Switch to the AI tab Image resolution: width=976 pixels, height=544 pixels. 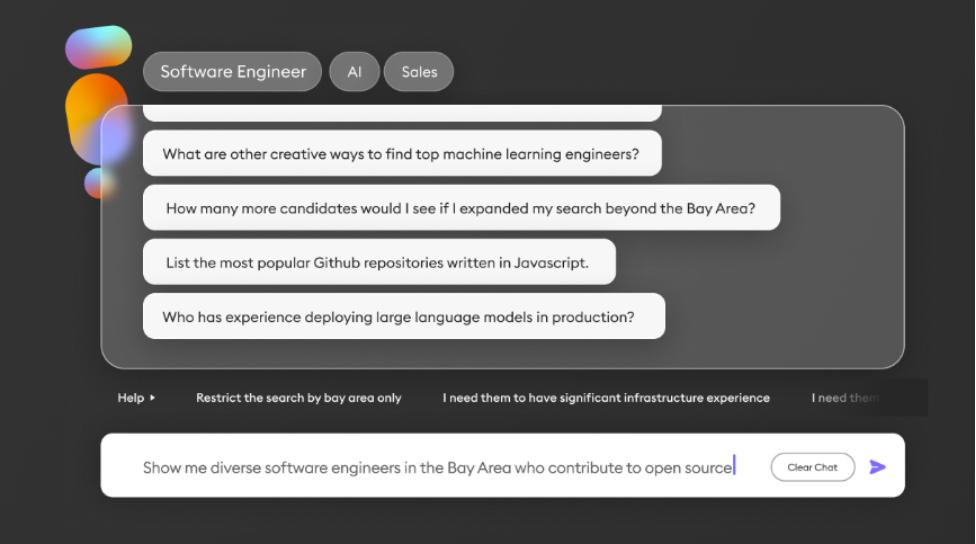click(x=354, y=72)
